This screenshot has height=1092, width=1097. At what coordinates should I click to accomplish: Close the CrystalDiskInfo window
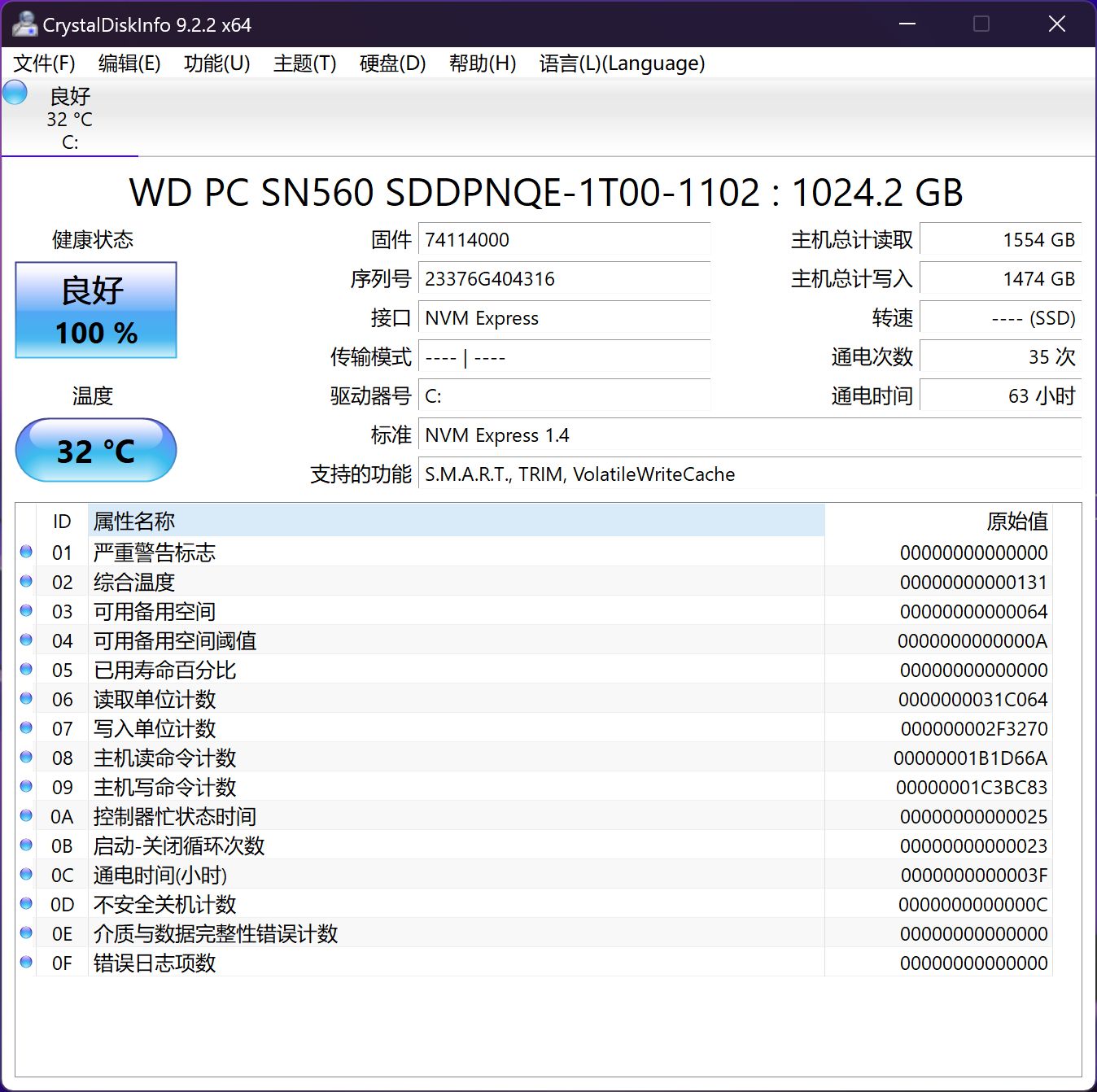(x=1057, y=24)
